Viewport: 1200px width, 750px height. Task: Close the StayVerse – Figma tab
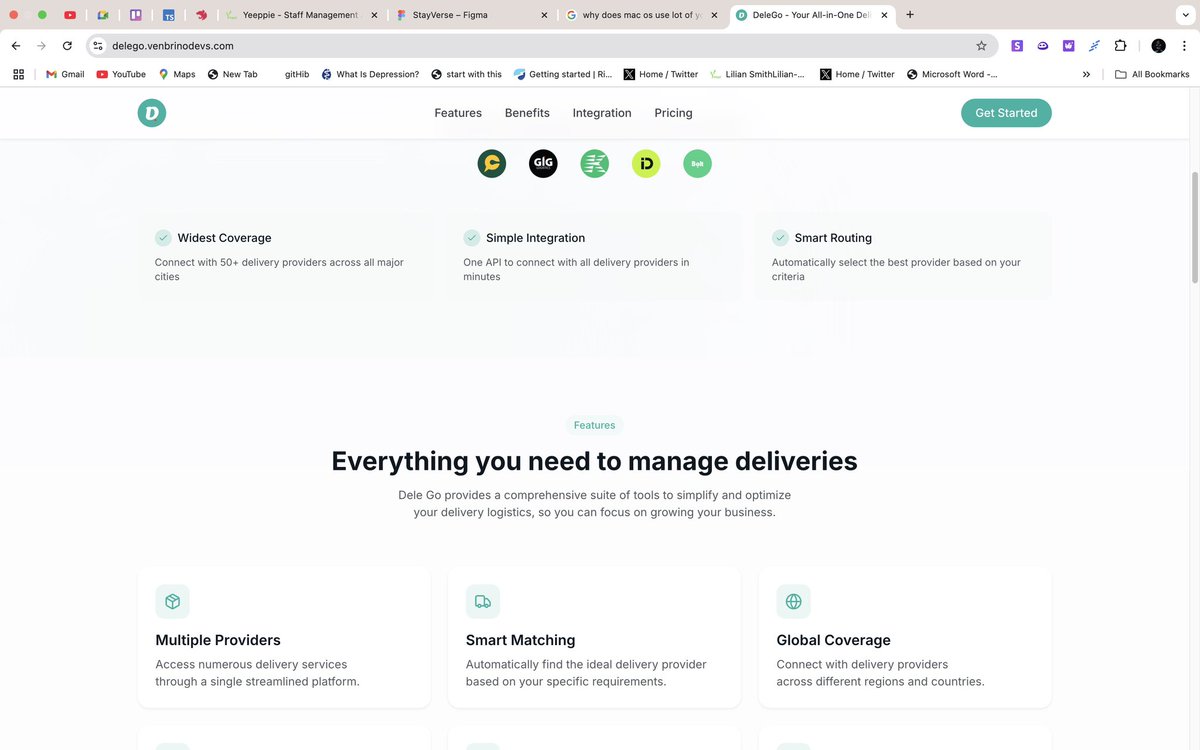tap(544, 15)
